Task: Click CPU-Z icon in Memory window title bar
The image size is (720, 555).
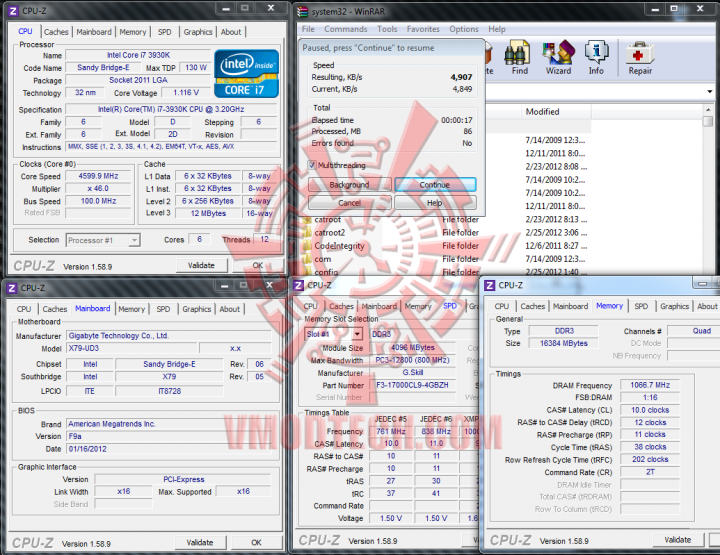Action: click(489, 285)
